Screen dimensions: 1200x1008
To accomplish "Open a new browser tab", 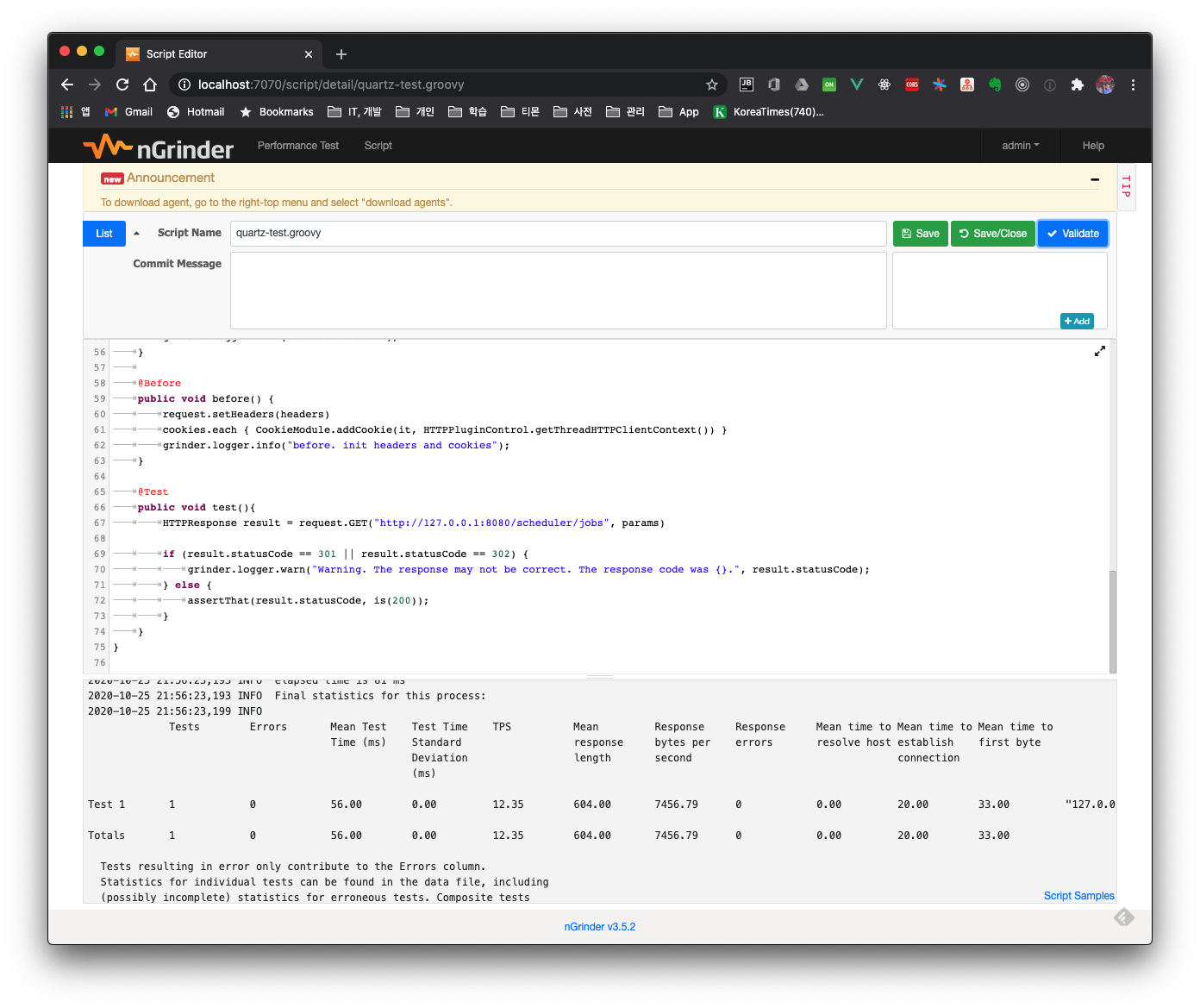I will 341,54.
